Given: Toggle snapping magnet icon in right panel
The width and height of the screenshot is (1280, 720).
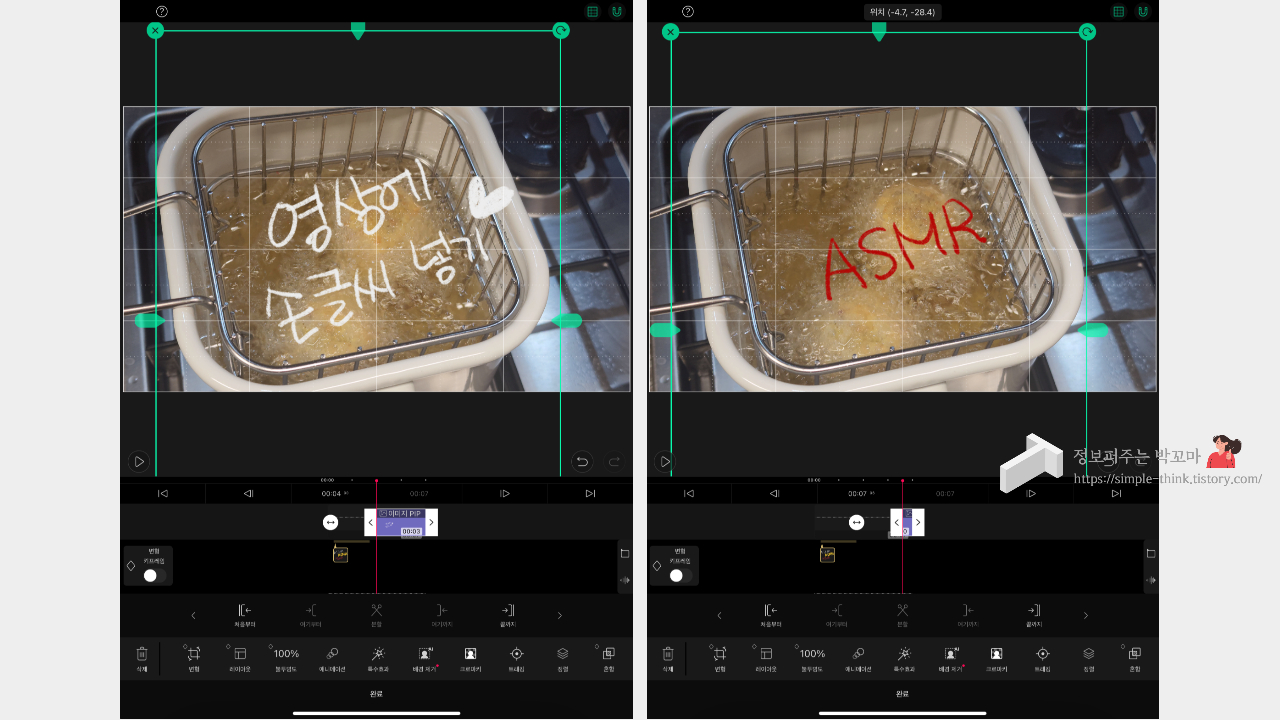Looking at the screenshot, I should 1143,12.
